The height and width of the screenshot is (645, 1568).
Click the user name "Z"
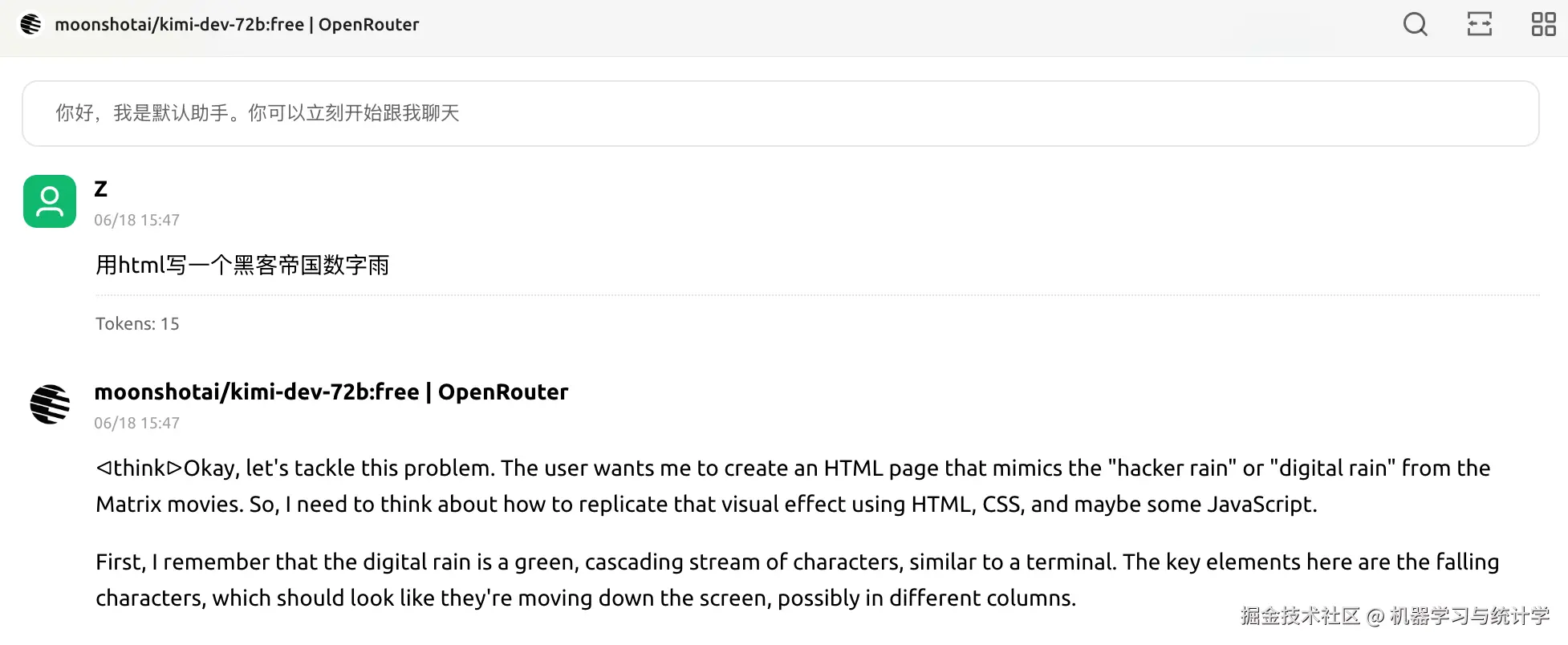(100, 189)
